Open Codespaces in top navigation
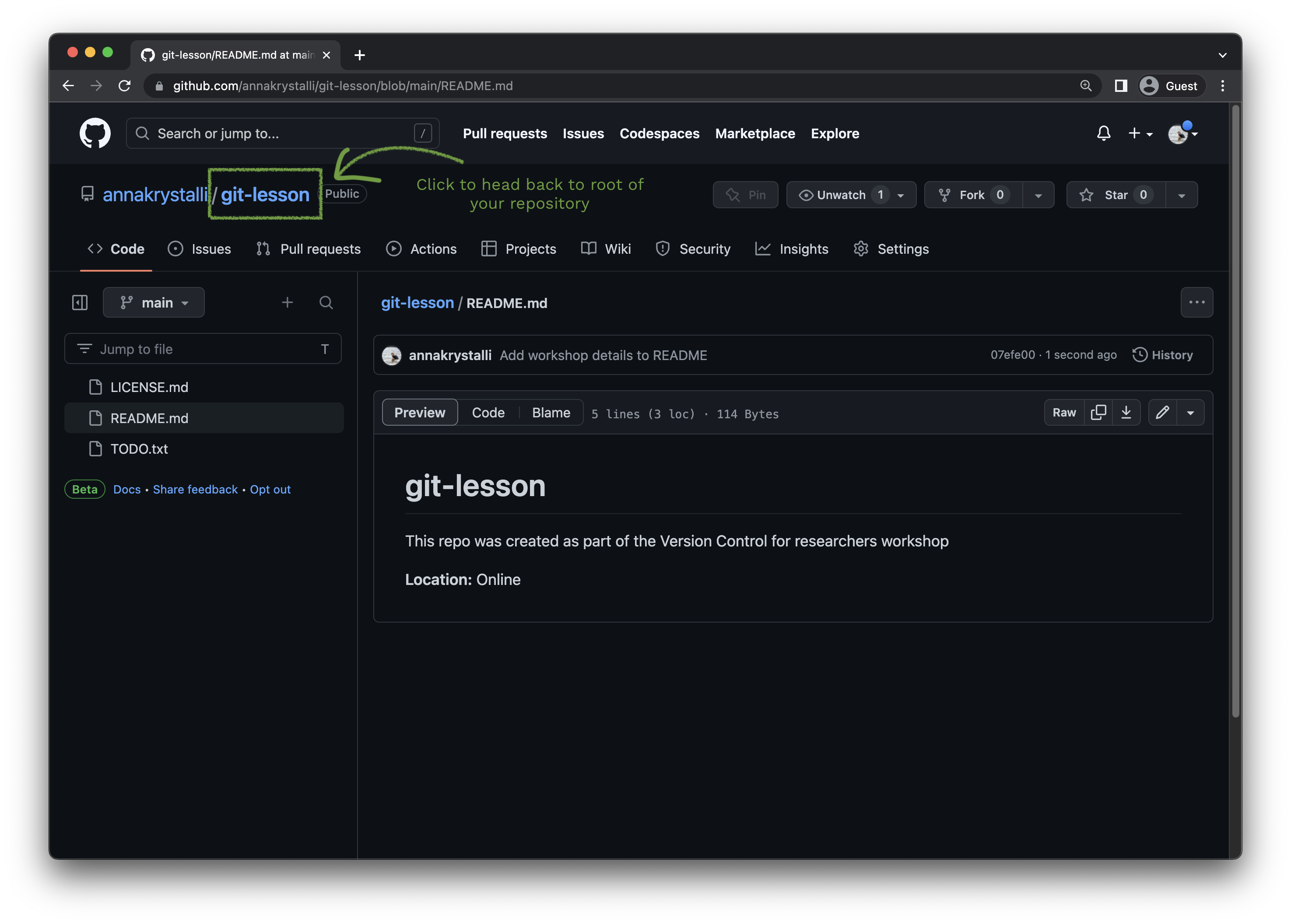This screenshot has width=1291, height=924. tap(659, 133)
